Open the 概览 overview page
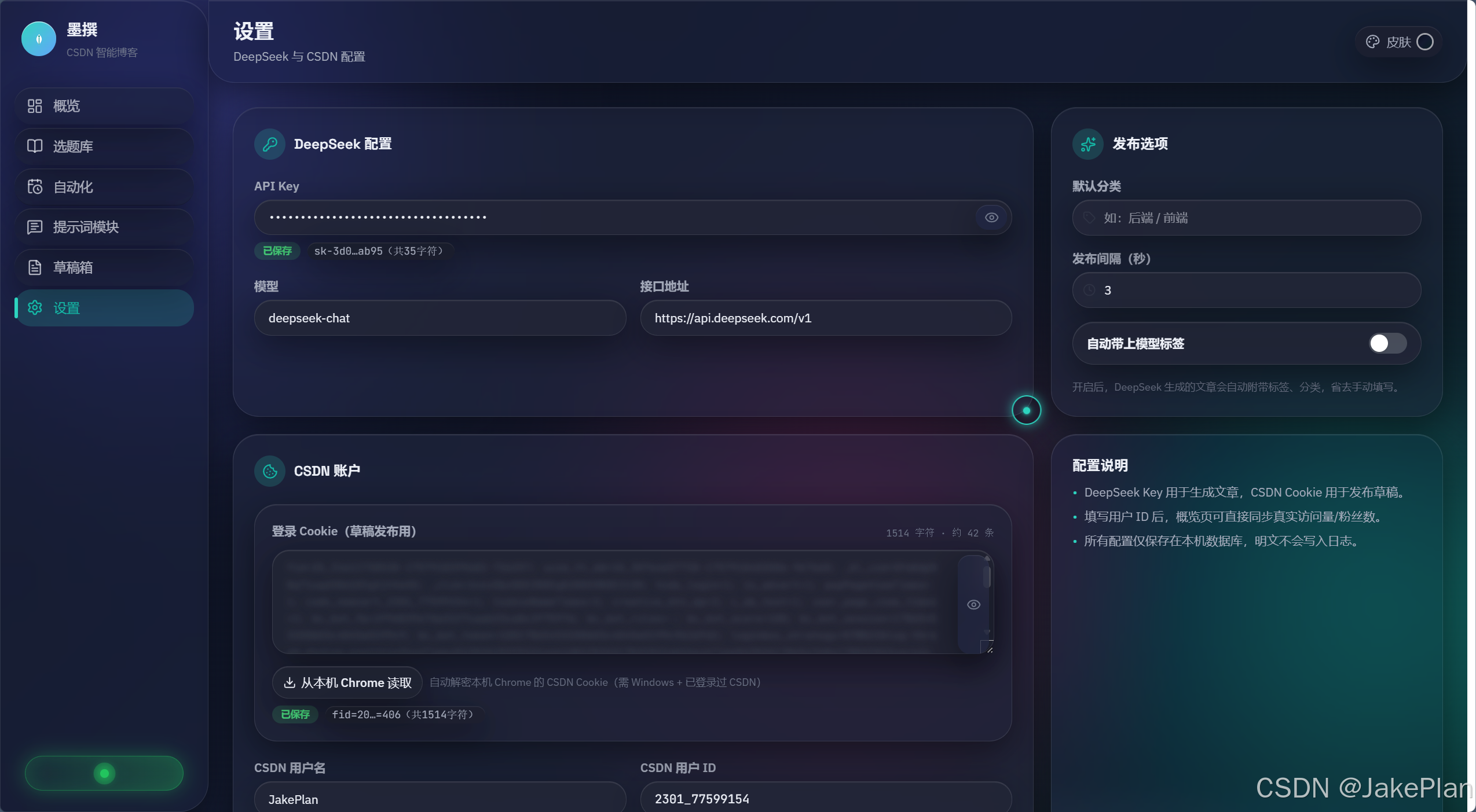1476x812 pixels. click(x=104, y=106)
